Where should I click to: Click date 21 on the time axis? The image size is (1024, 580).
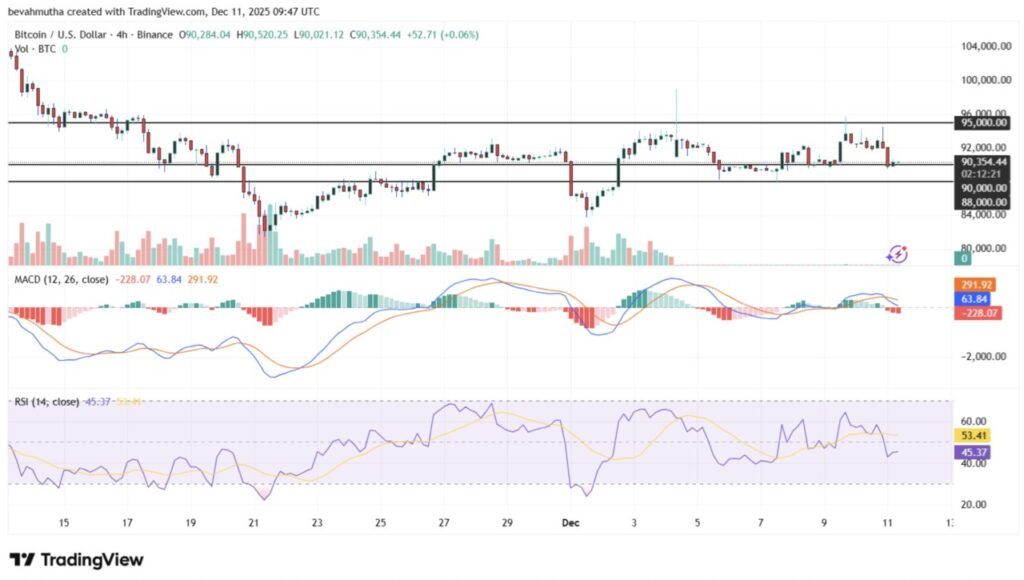click(x=254, y=522)
